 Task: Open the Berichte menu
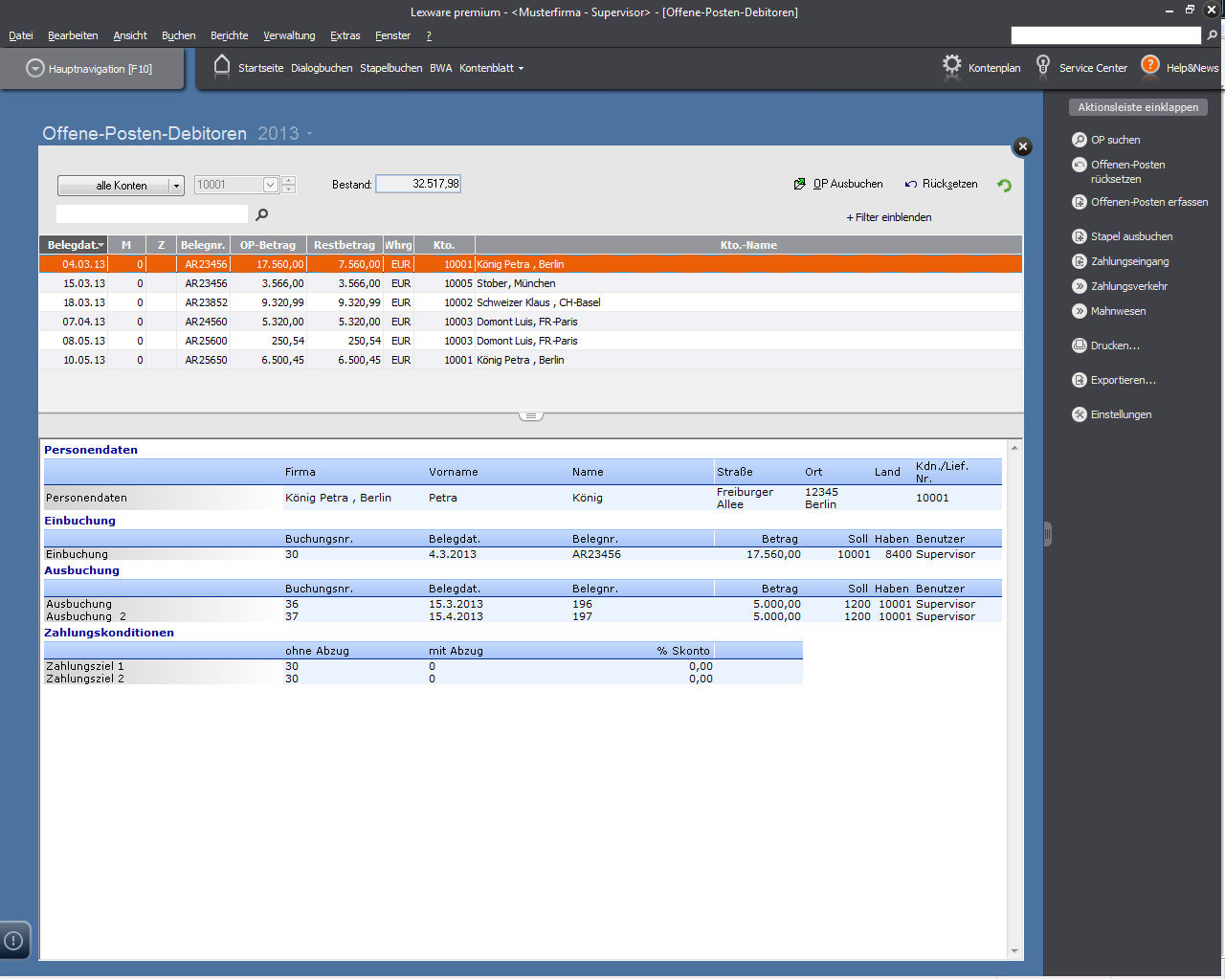tap(229, 35)
